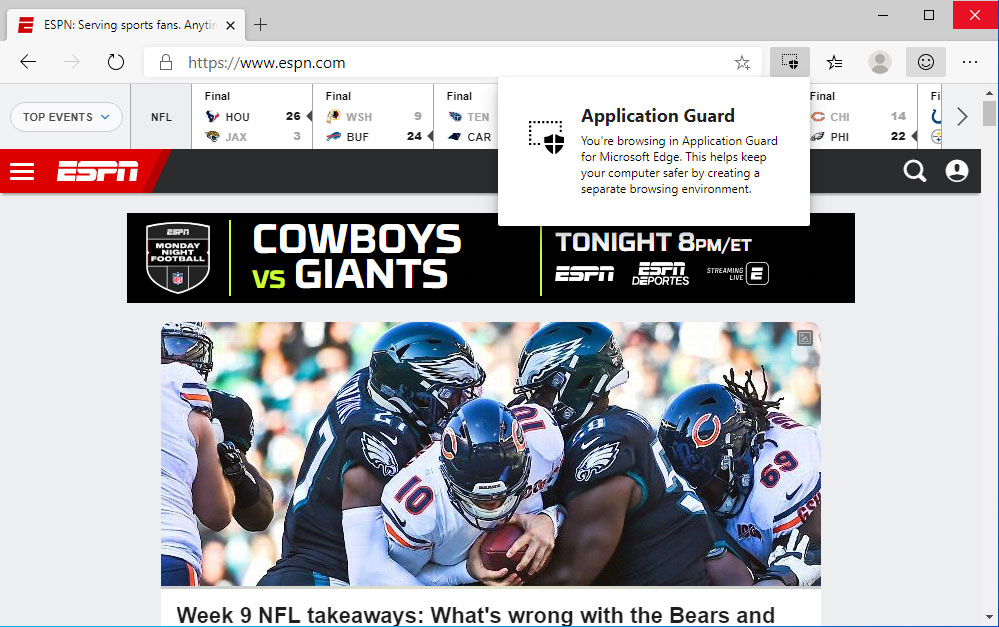Viewport: 999px width, 627px height.
Task: View site security lock info
Action: click(166, 62)
